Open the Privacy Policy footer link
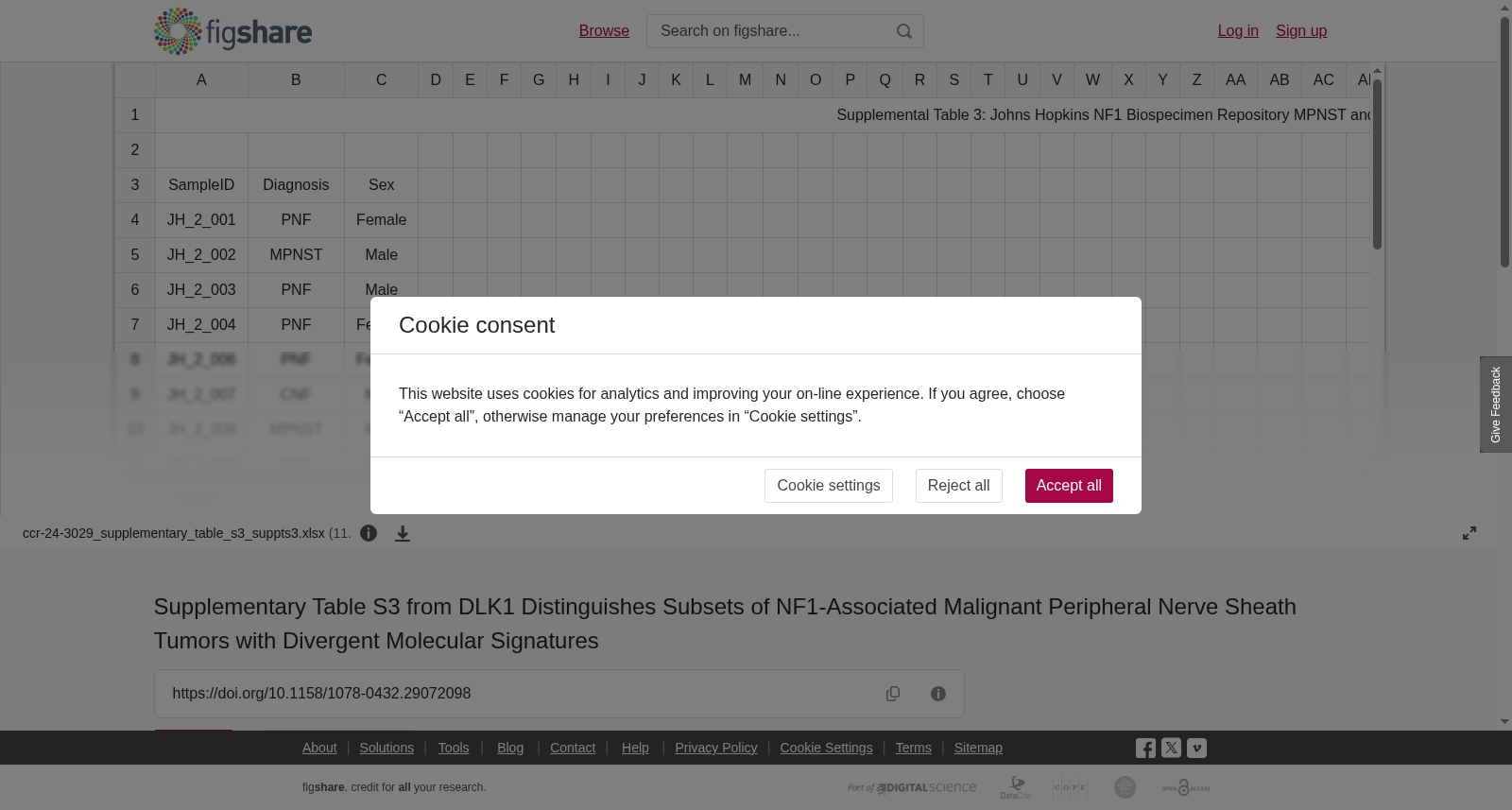The height and width of the screenshot is (810, 1512). pos(716,748)
